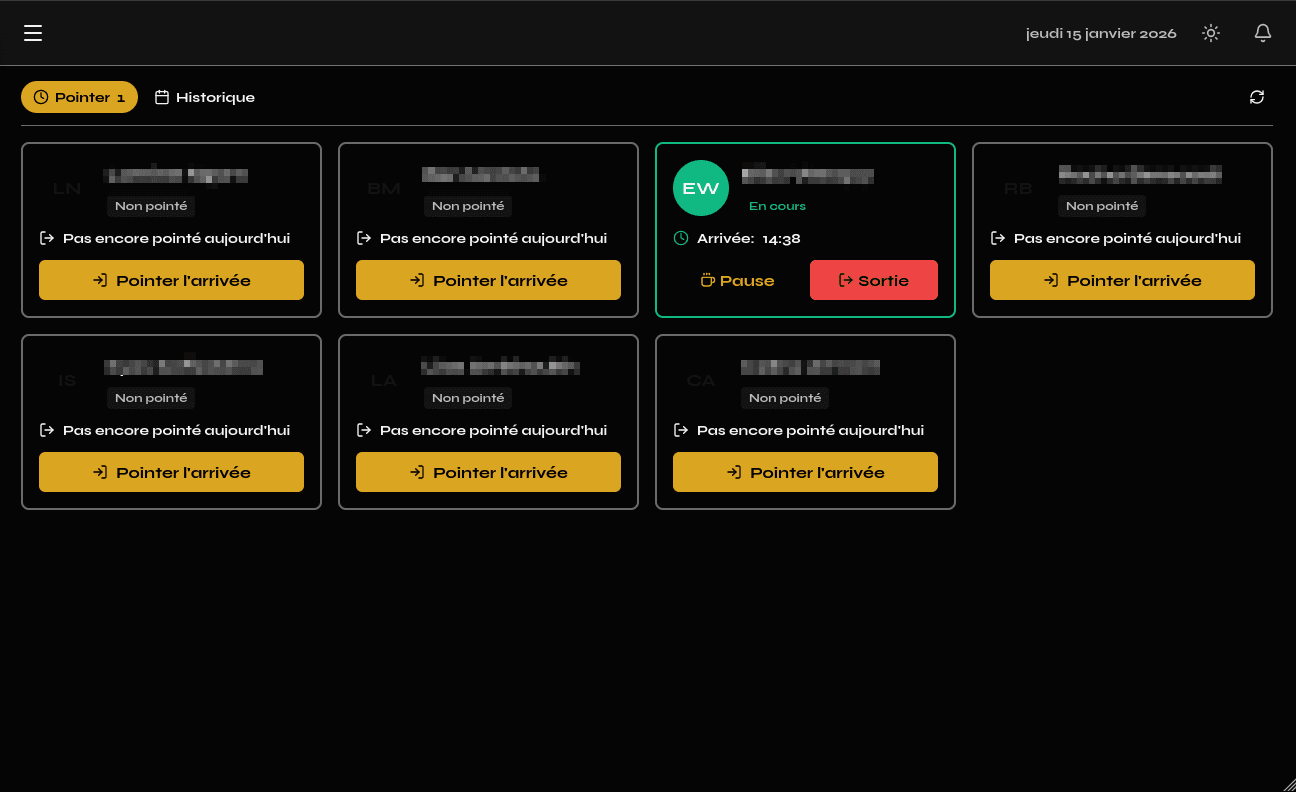This screenshot has width=1296, height=792.
Task: Clock in arrival for LA employee
Action: [x=488, y=472]
